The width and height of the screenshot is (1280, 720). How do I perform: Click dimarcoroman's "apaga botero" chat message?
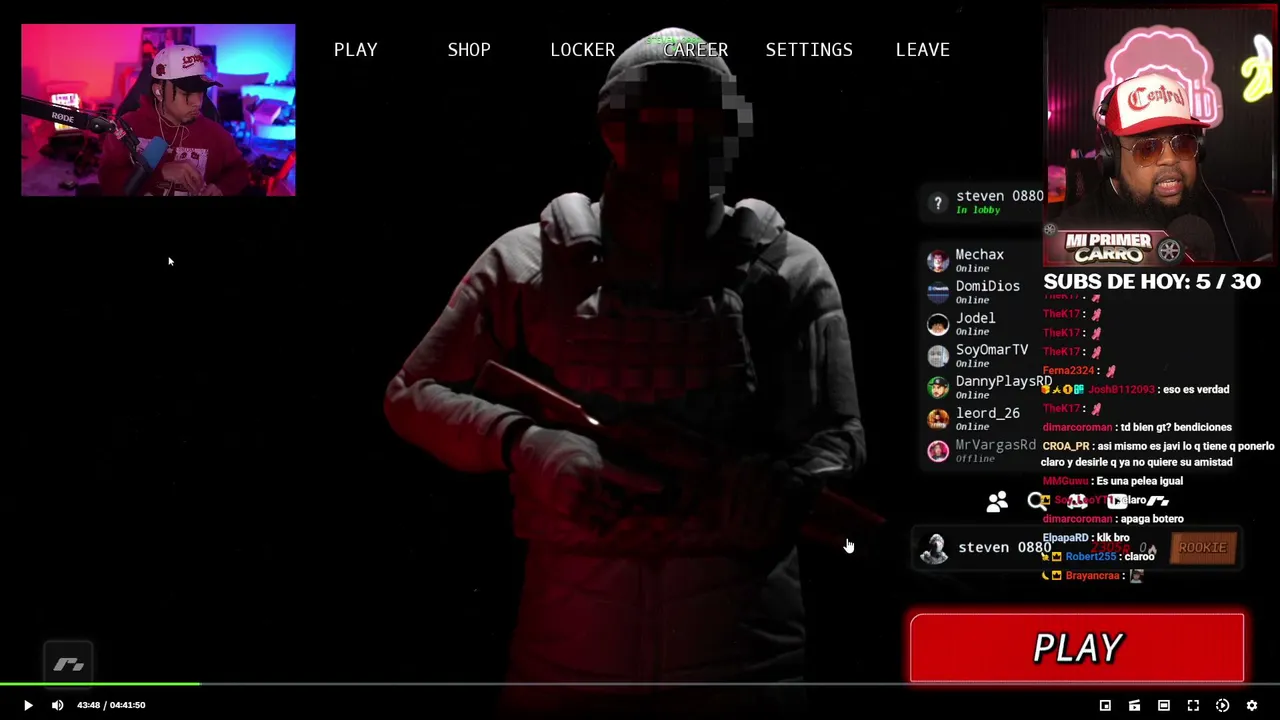click(1113, 519)
